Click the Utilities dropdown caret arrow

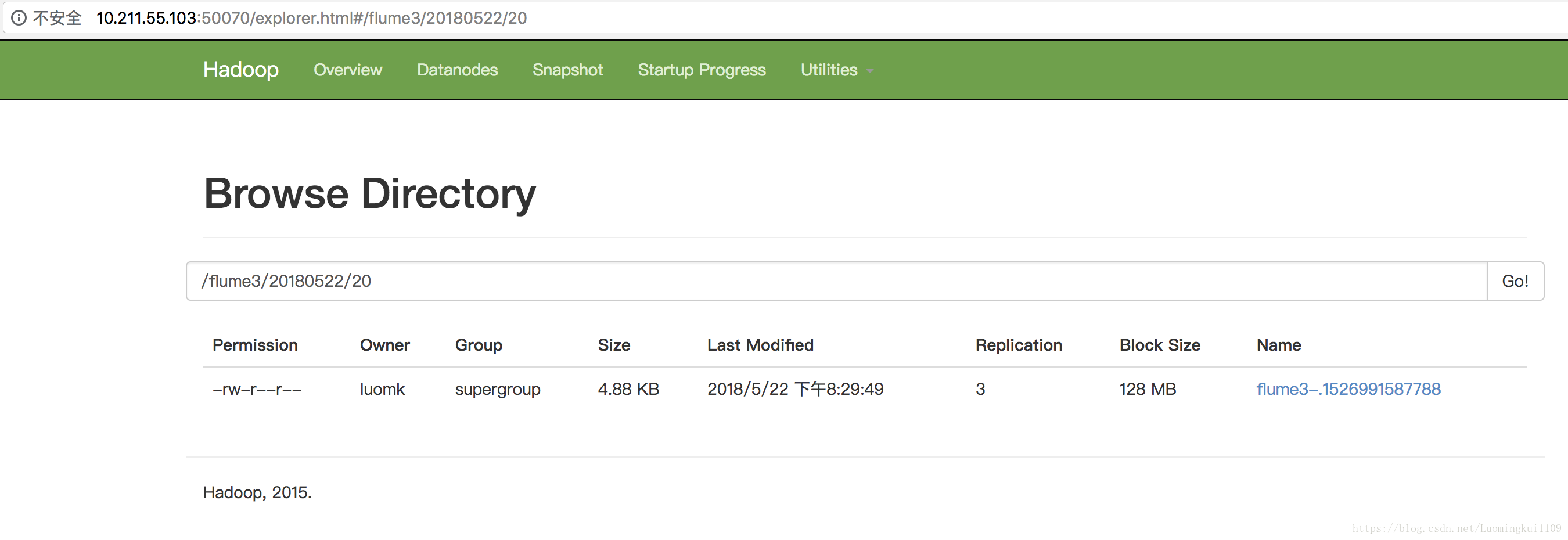pos(870,71)
